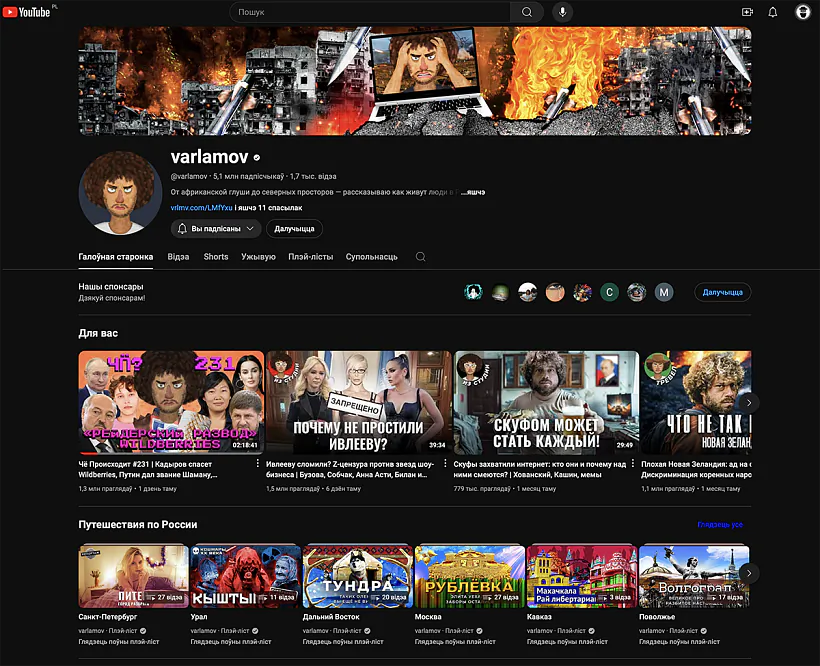Click the search icon next to channel tabs

[x=420, y=256]
